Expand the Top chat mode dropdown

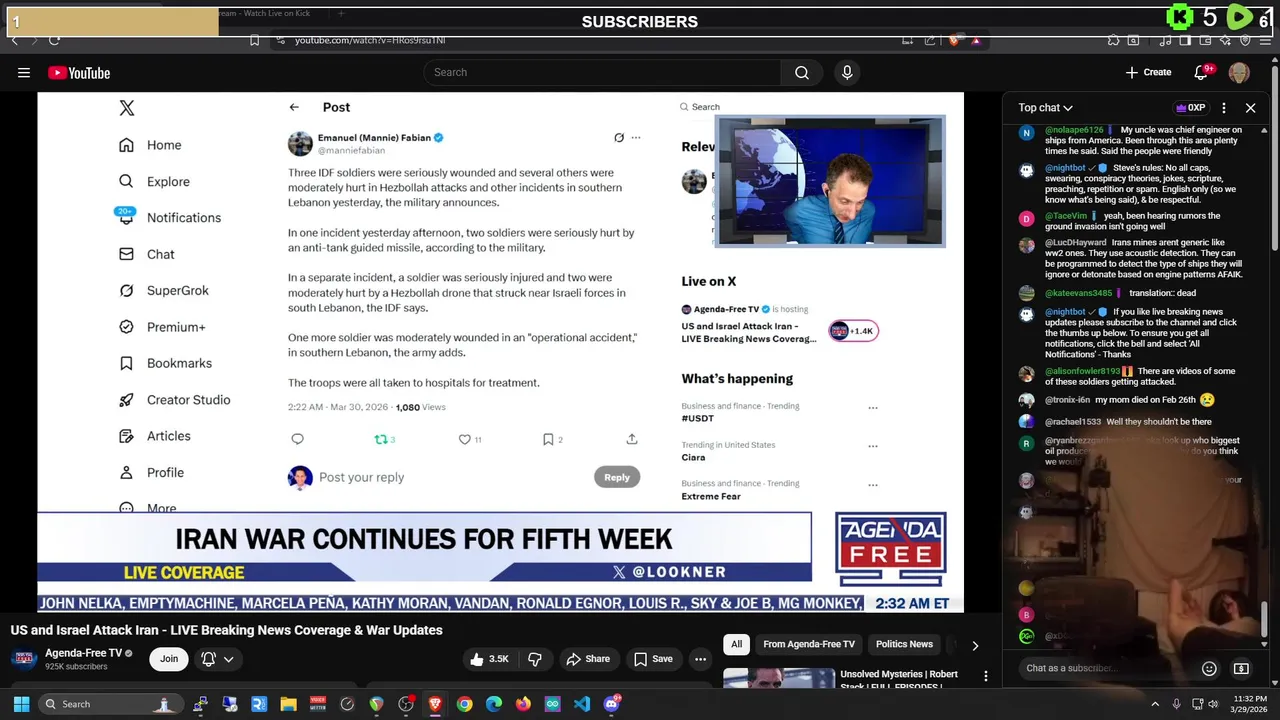point(1045,108)
